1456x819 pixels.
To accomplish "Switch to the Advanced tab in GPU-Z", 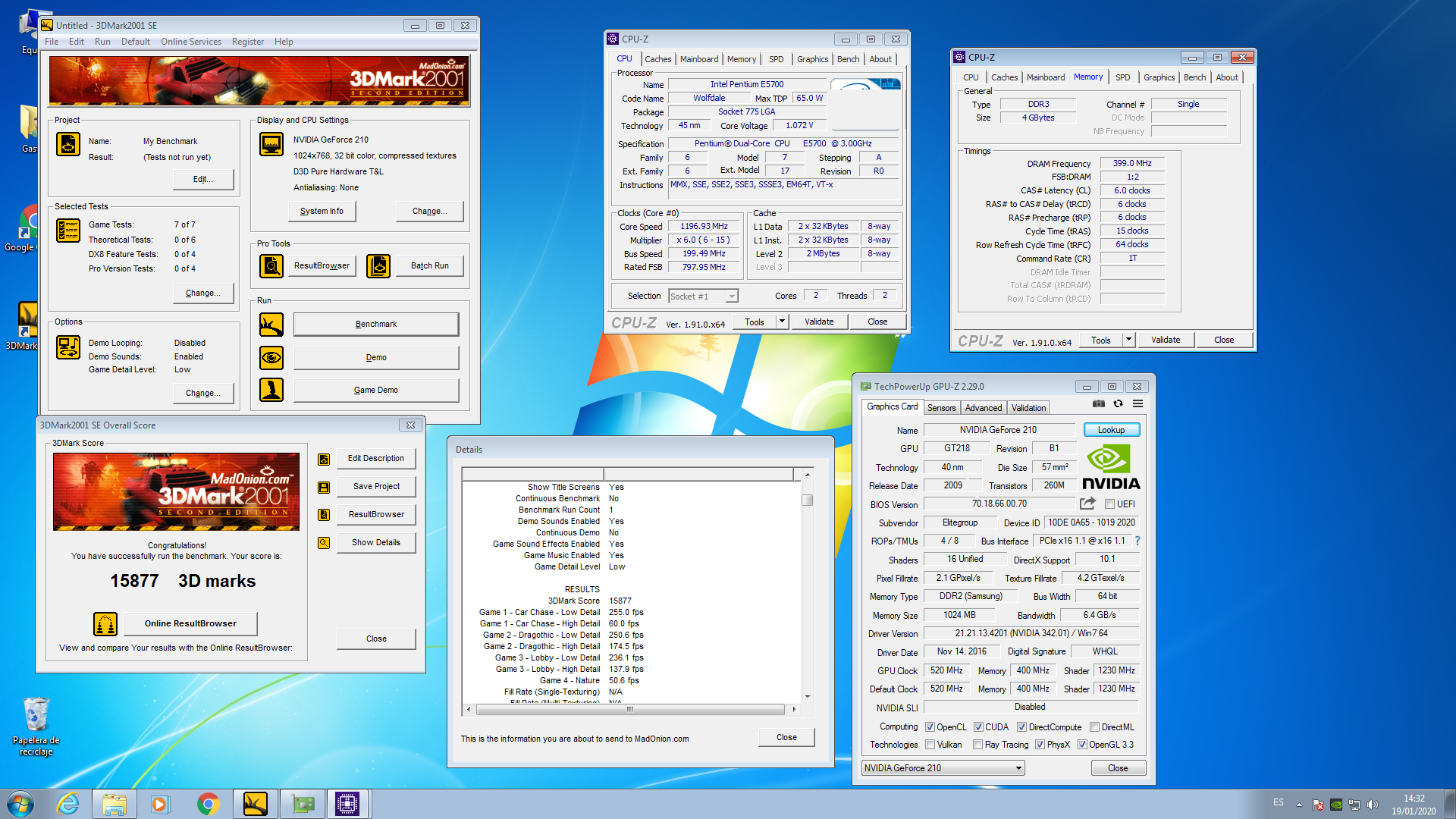I will tap(984, 408).
